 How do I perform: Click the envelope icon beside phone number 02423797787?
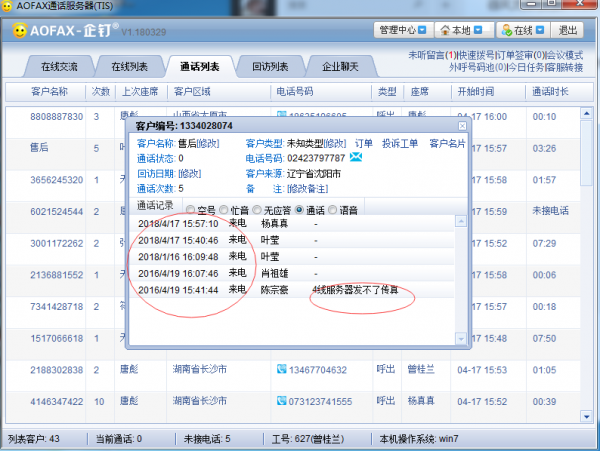pos(355,157)
